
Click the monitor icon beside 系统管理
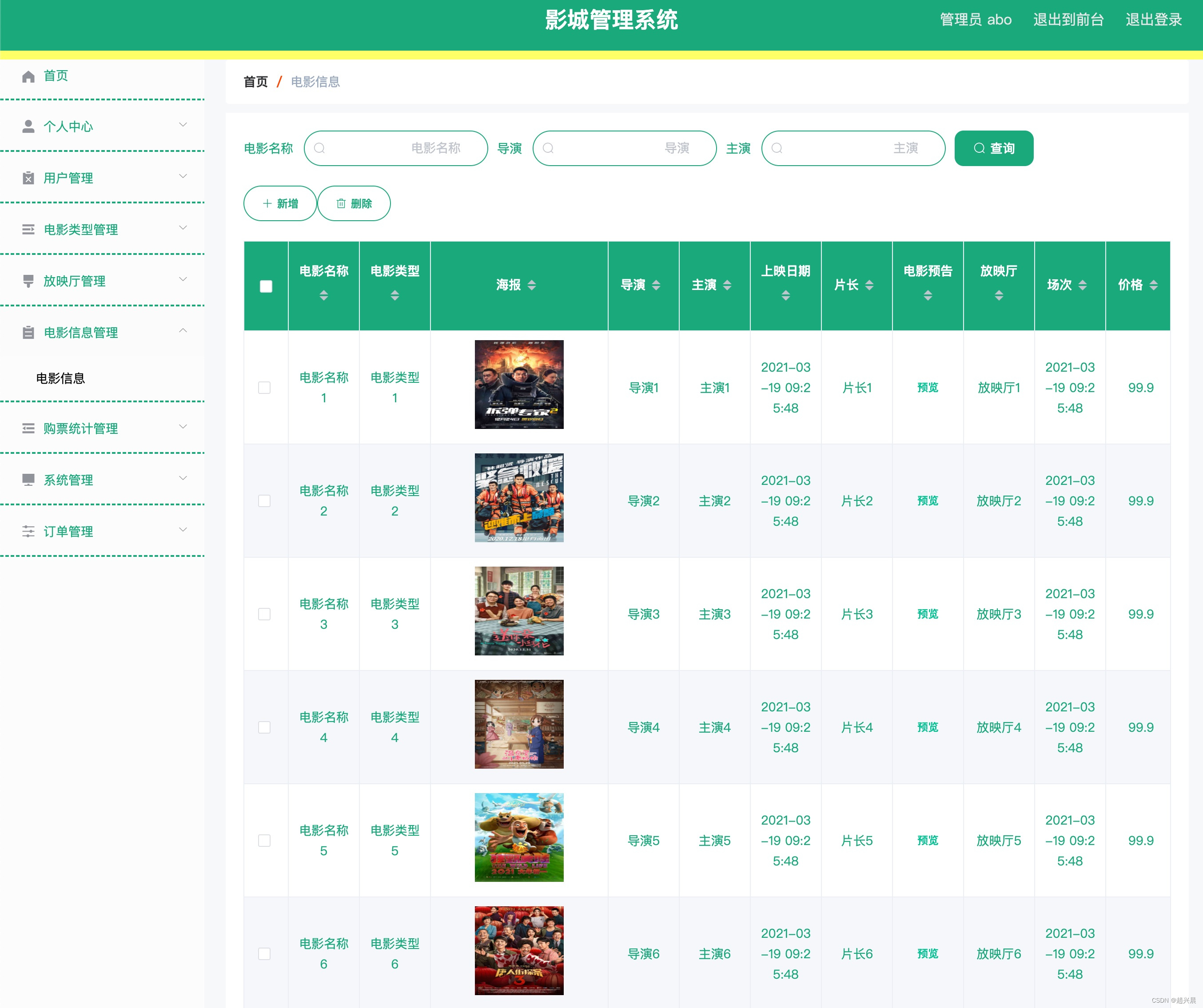pos(28,480)
